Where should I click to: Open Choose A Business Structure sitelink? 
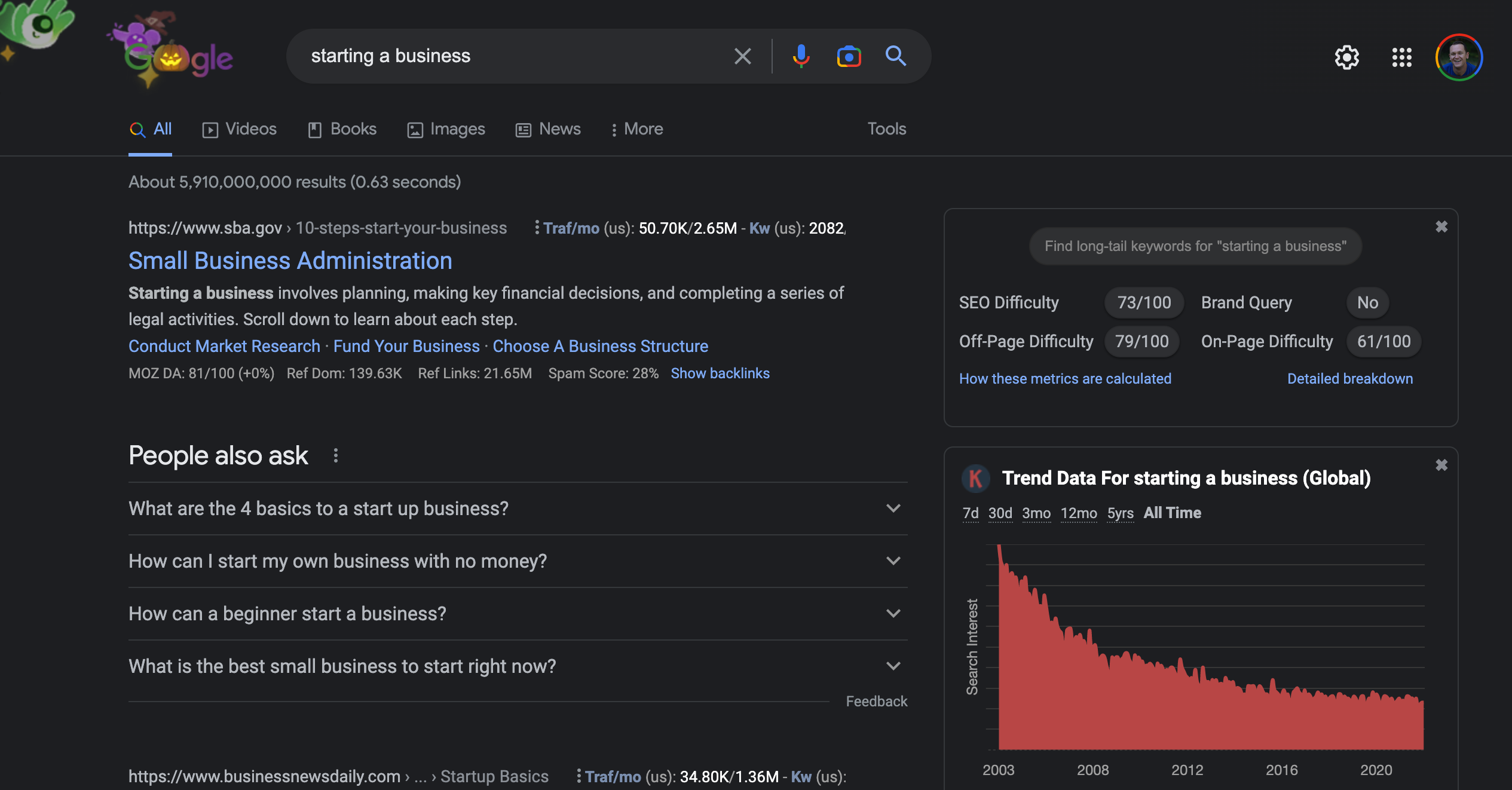(600, 346)
